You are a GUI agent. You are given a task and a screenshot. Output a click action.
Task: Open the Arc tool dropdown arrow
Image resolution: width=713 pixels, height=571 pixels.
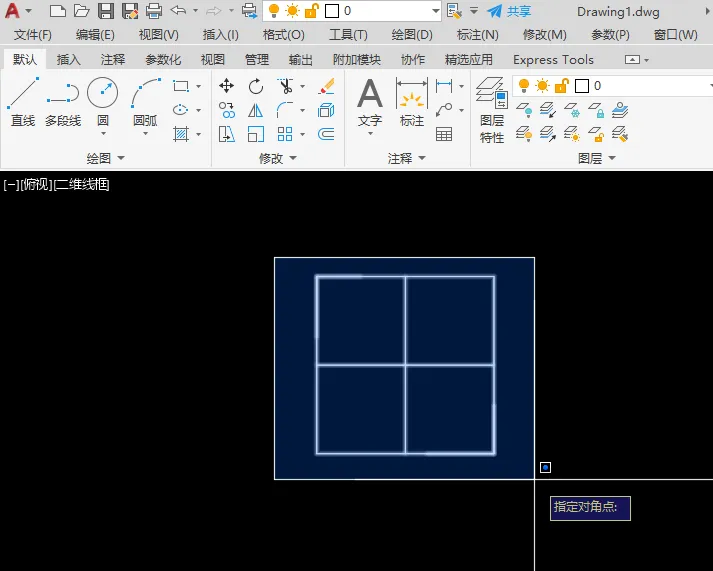(x=146, y=134)
